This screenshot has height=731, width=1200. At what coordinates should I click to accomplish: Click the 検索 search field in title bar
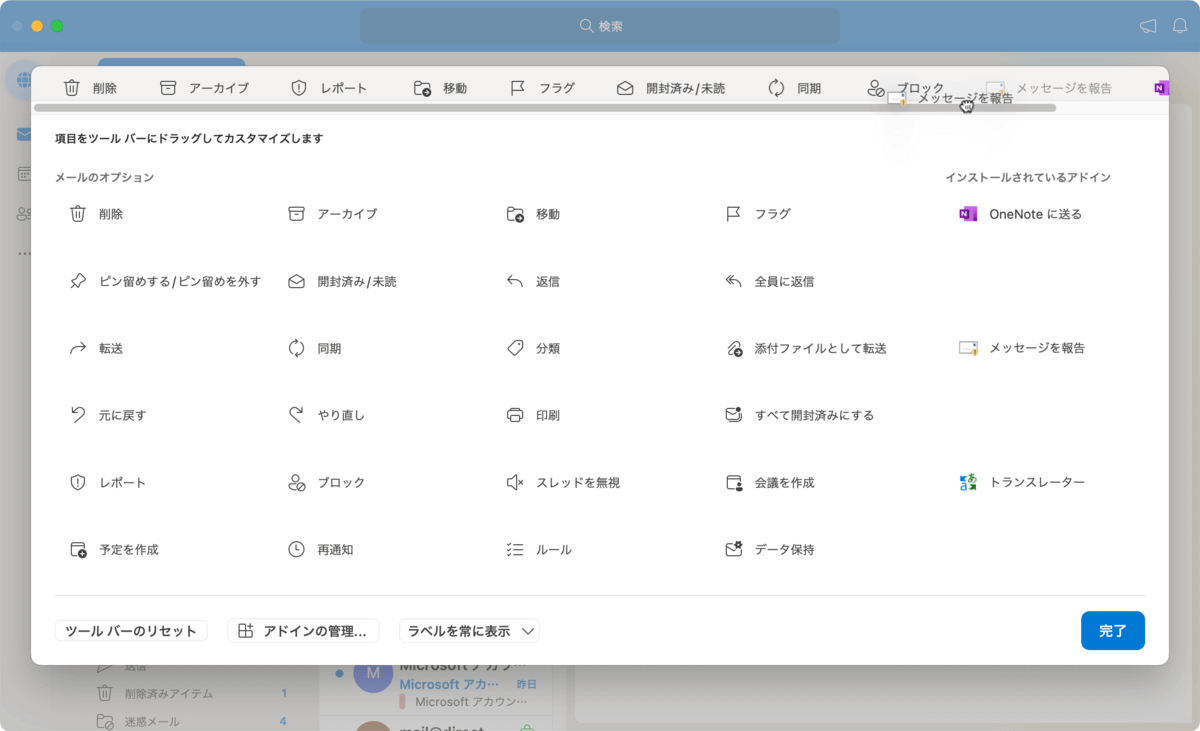tap(600, 26)
